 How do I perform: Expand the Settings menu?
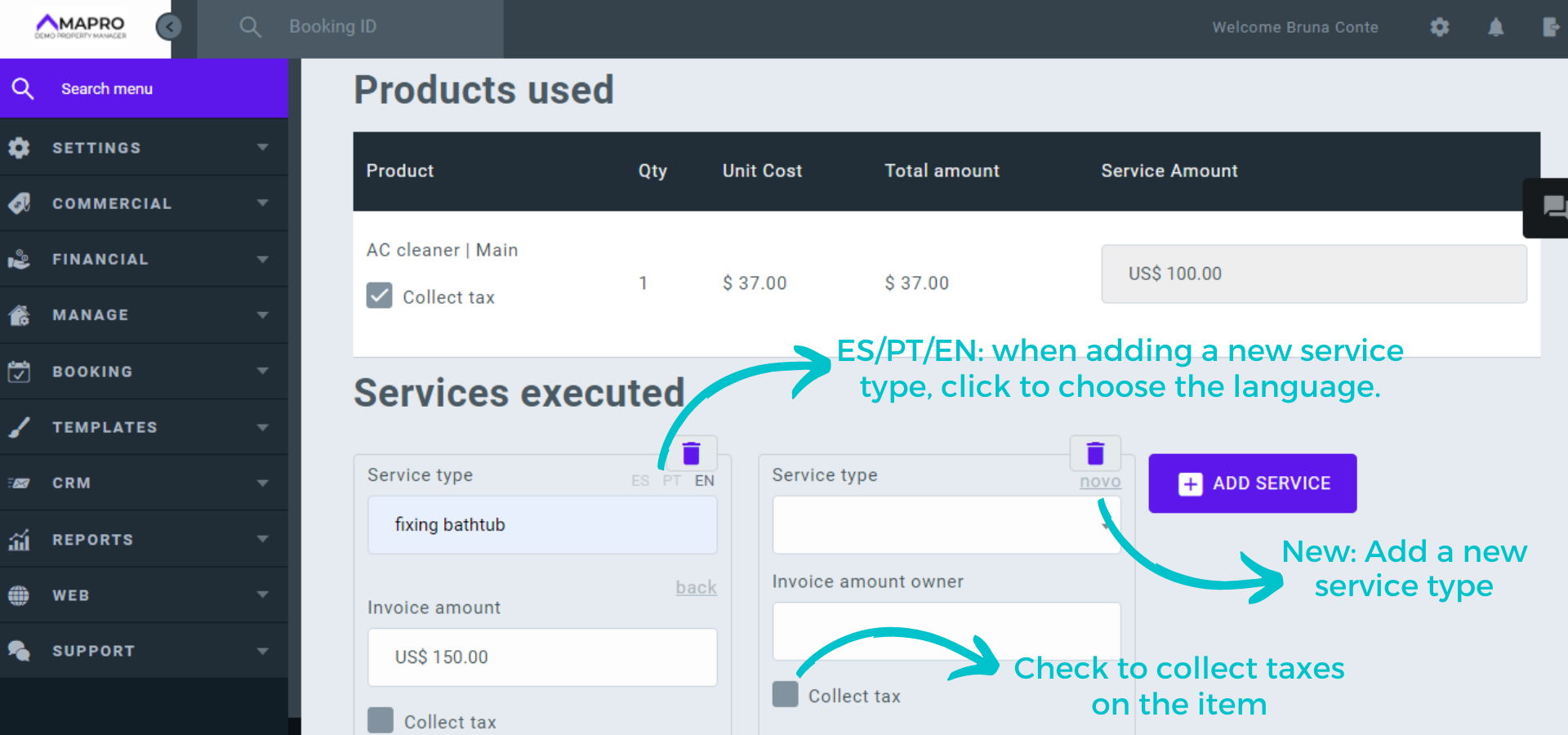coord(144,148)
